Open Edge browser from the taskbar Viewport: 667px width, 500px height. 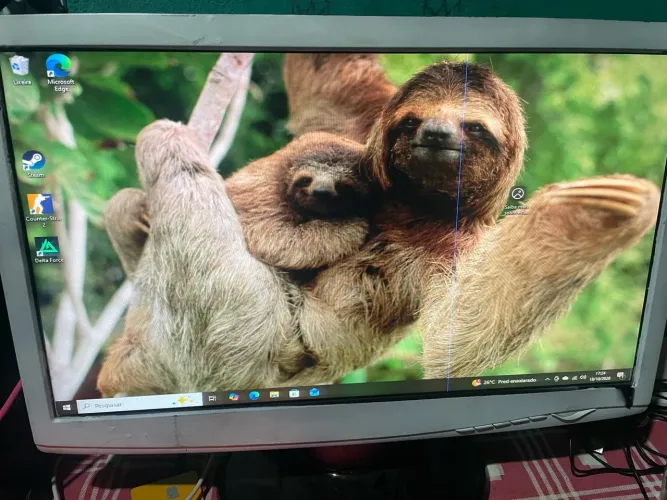pyautogui.click(x=254, y=395)
